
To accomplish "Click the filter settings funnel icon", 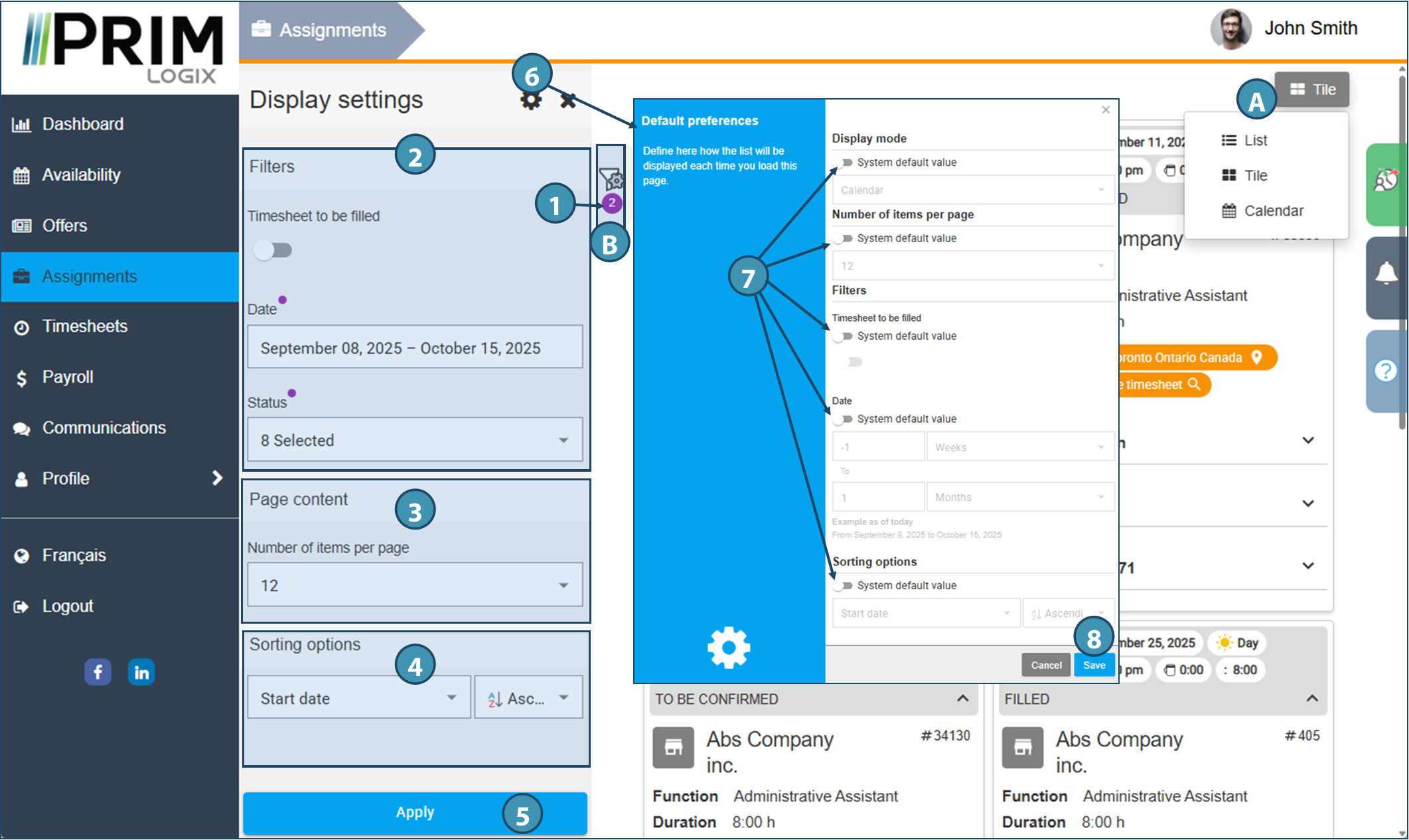I will [x=611, y=178].
